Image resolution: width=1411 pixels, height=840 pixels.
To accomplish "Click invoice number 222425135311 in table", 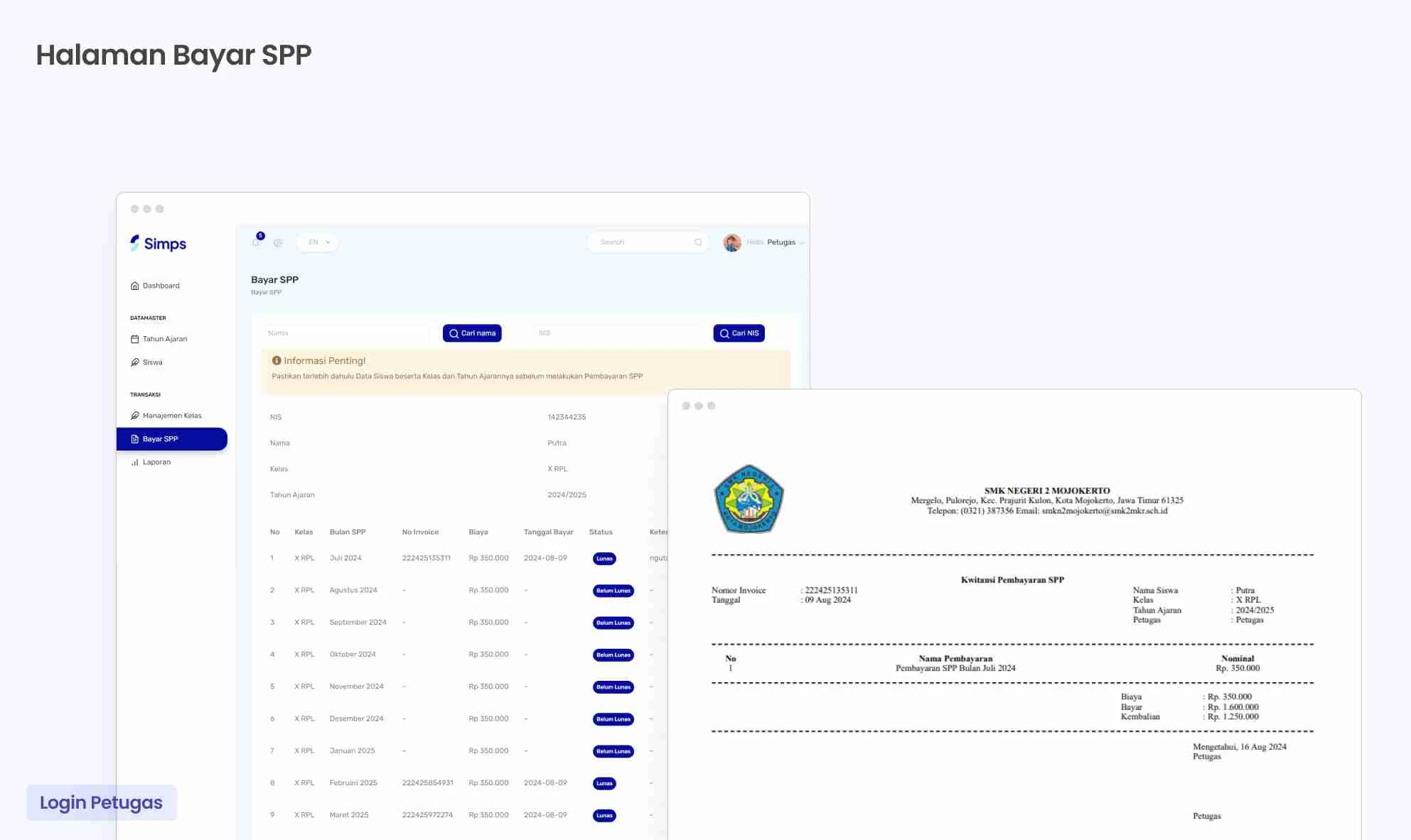I will [426, 558].
